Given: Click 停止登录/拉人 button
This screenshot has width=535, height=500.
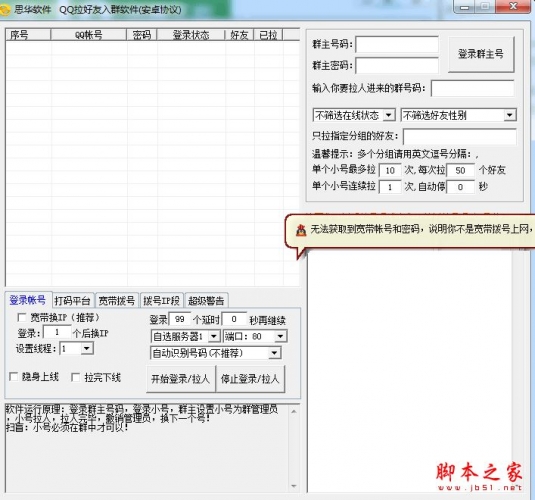Looking at the screenshot, I should 250,379.
